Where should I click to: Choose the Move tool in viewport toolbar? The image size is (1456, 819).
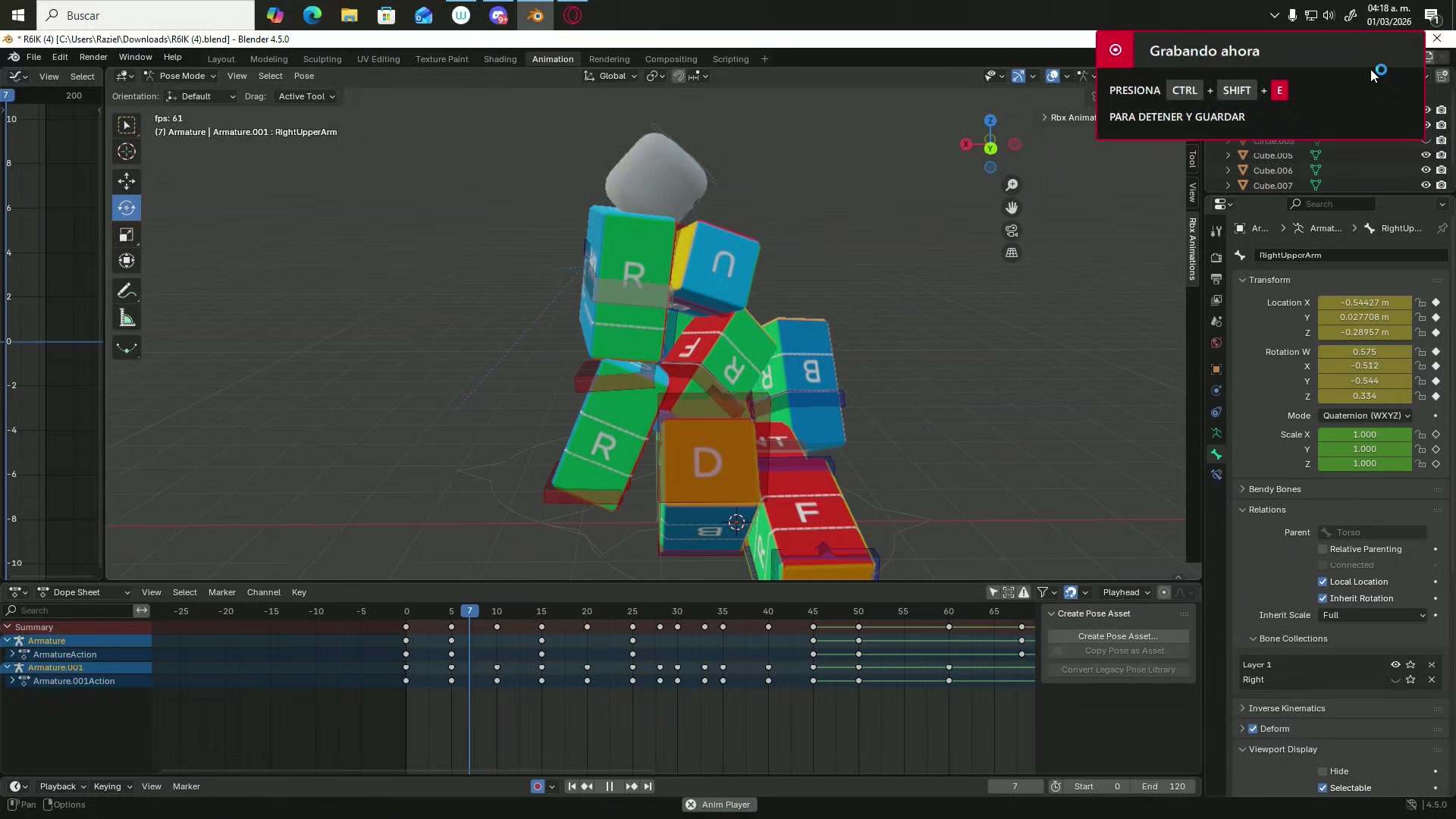point(127,180)
